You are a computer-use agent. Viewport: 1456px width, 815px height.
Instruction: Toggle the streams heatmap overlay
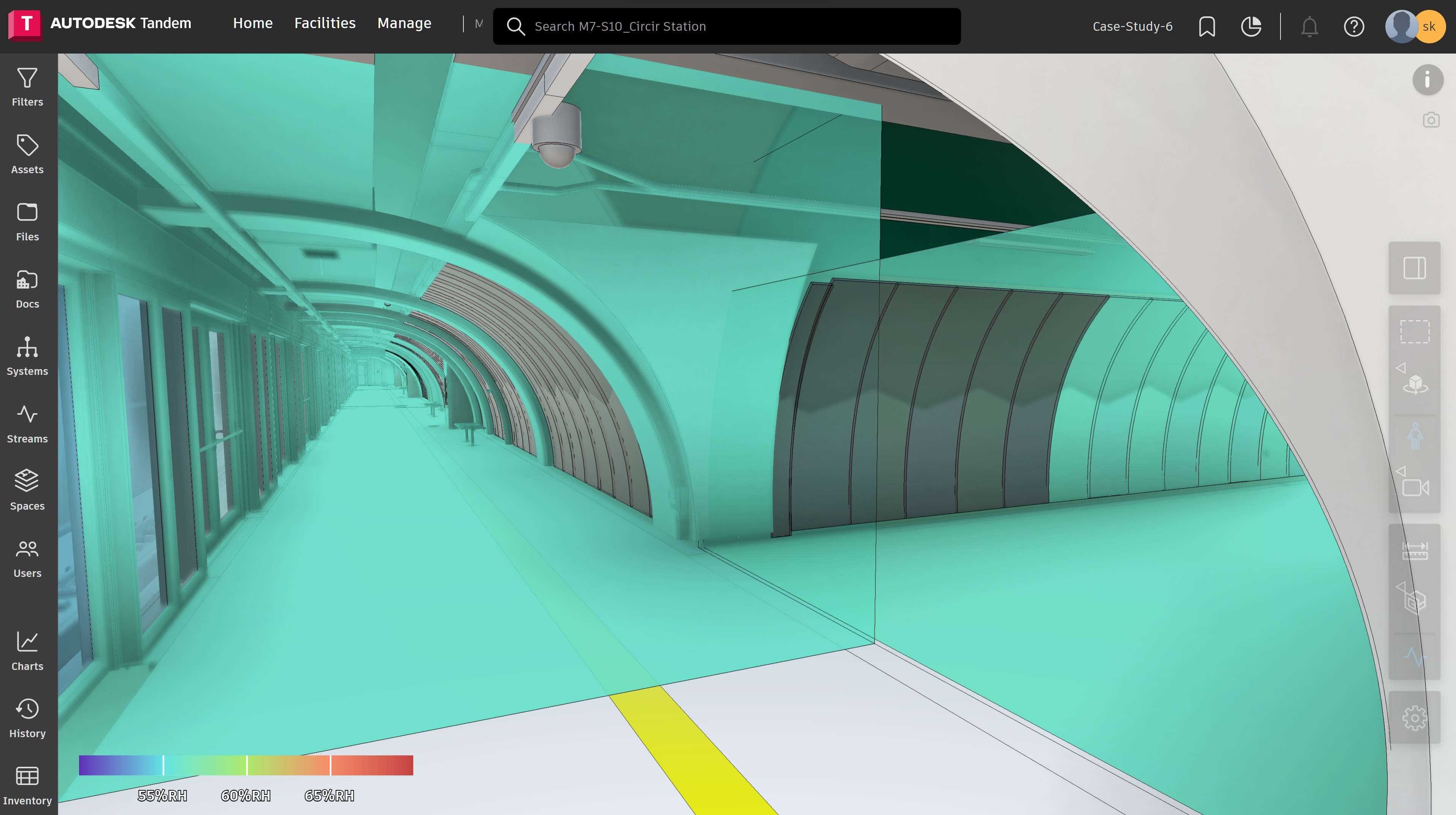[1414, 657]
